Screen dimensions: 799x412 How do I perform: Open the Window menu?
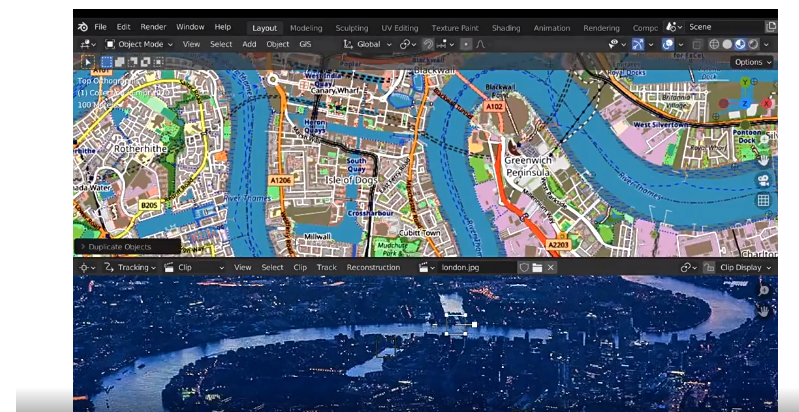[190, 27]
